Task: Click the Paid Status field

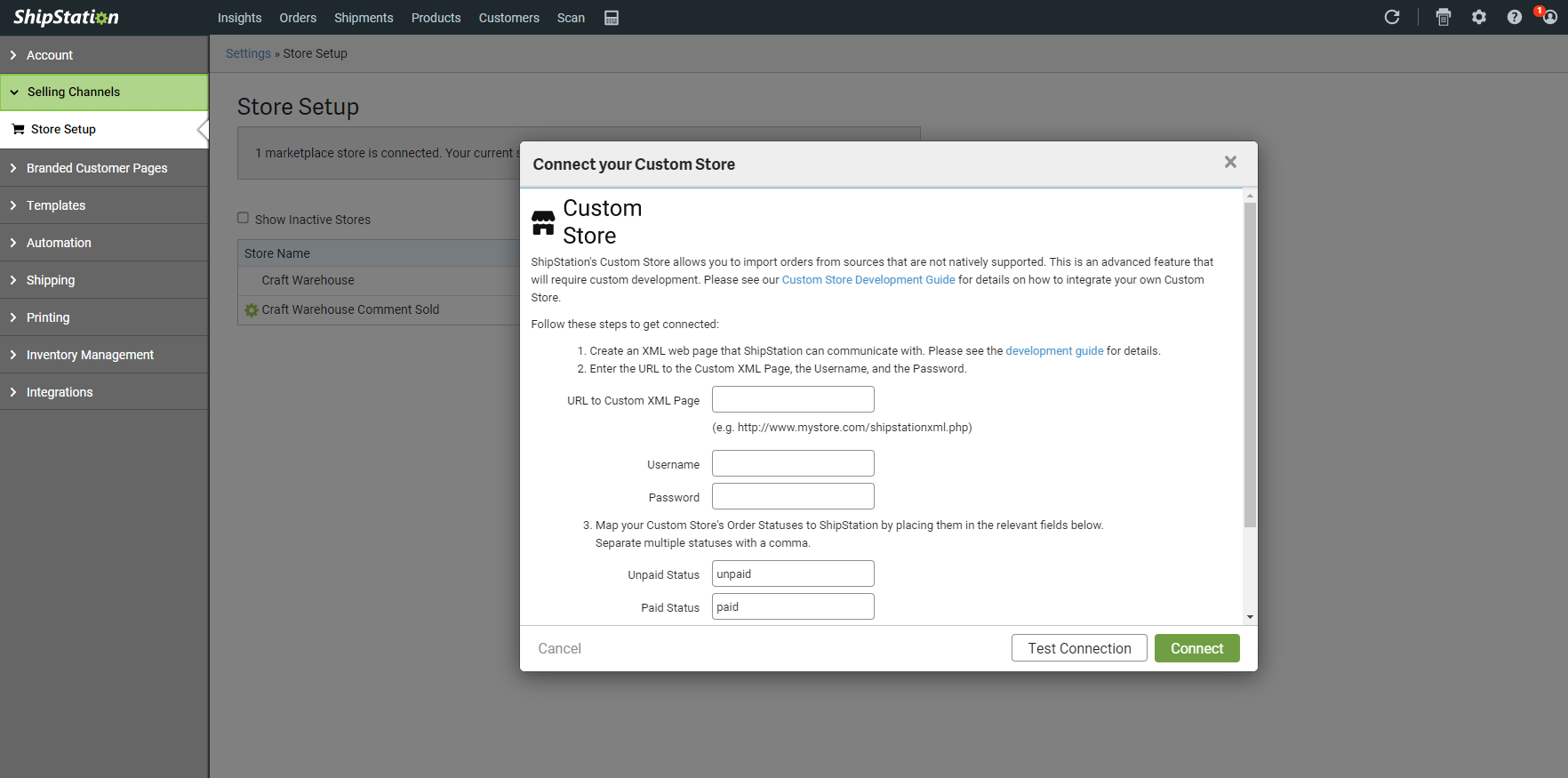Action: click(793, 606)
